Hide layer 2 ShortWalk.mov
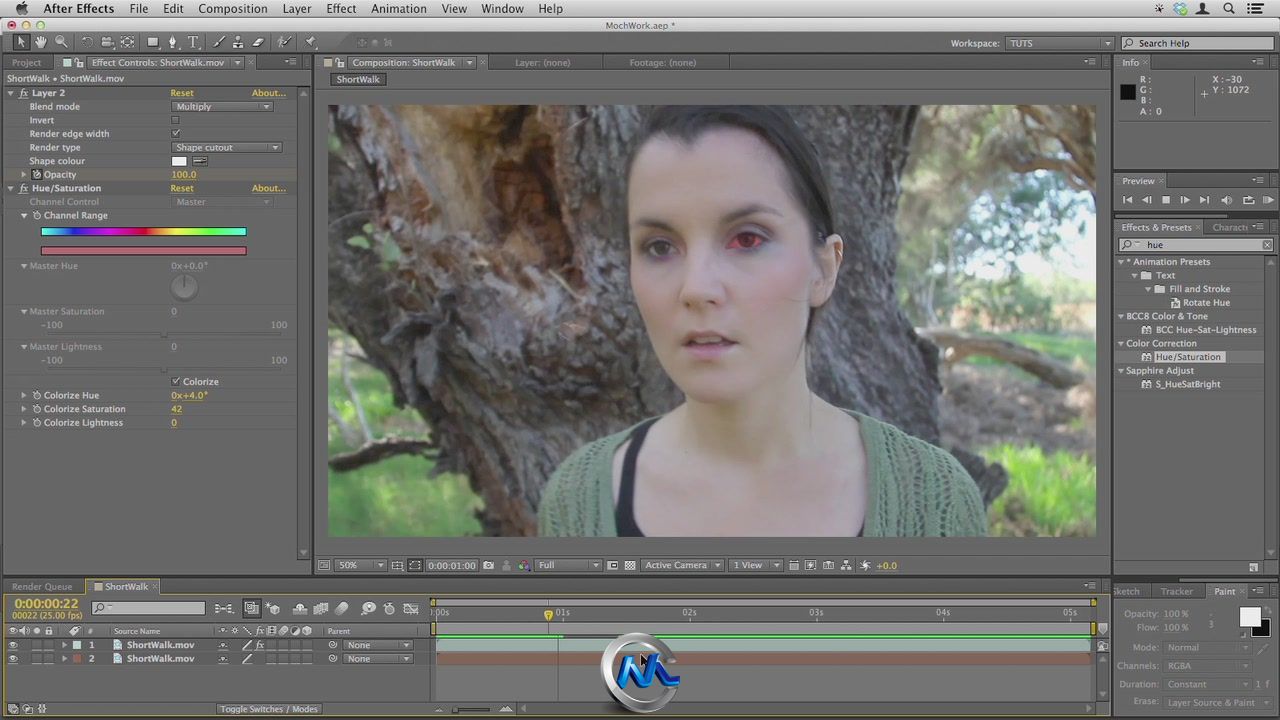The height and width of the screenshot is (720, 1280). point(13,659)
